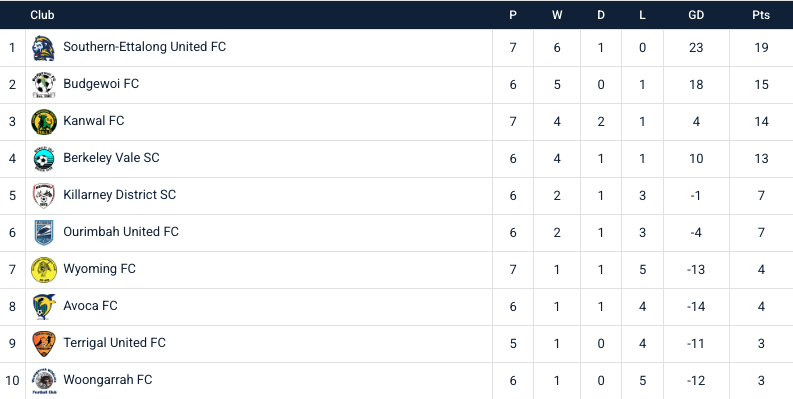
Task: Select the Kanwal FC club name
Action: click(94, 121)
